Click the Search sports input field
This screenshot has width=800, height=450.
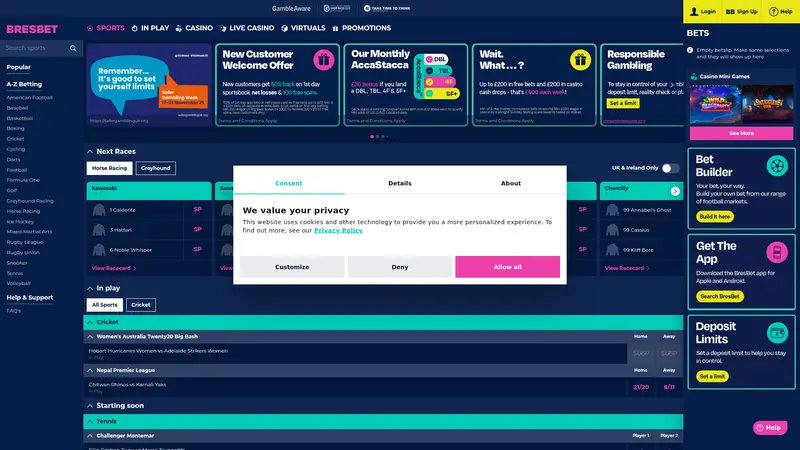click(x=36, y=48)
